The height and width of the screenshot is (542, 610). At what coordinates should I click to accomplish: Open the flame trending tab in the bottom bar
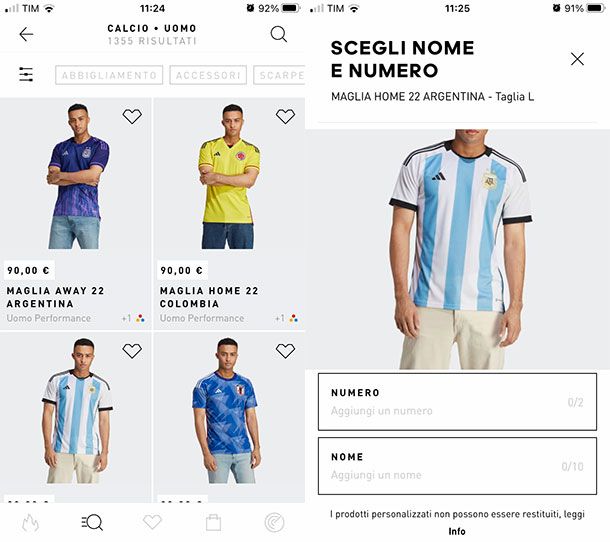coord(30,523)
